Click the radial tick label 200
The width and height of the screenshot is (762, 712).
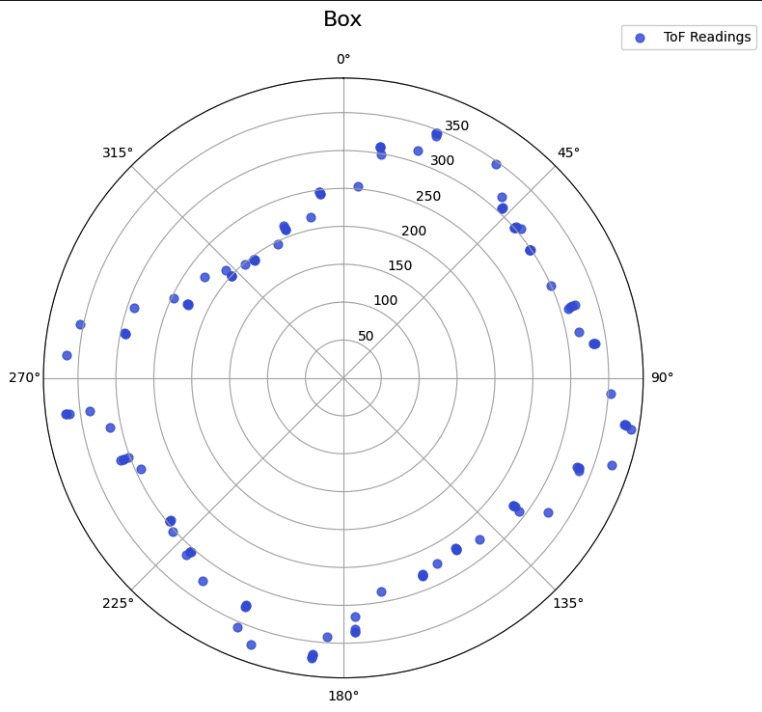pos(414,231)
